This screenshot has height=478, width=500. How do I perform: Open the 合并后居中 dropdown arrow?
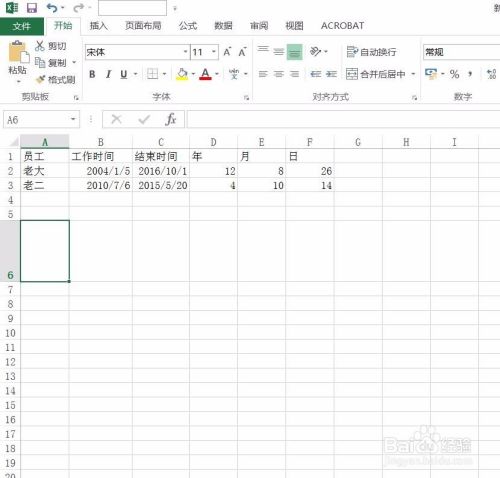pyautogui.click(x=413, y=74)
